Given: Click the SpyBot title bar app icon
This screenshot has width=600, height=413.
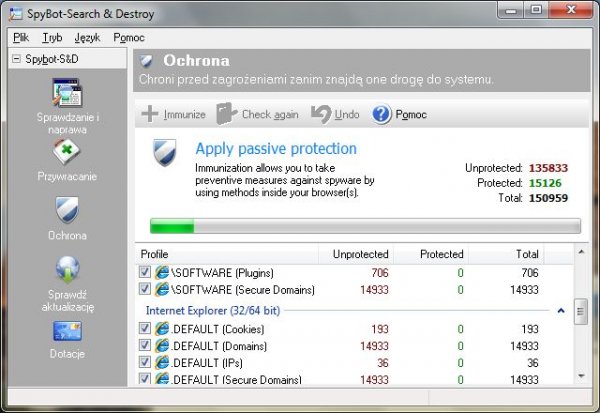Looking at the screenshot, I should (x=16, y=14).
